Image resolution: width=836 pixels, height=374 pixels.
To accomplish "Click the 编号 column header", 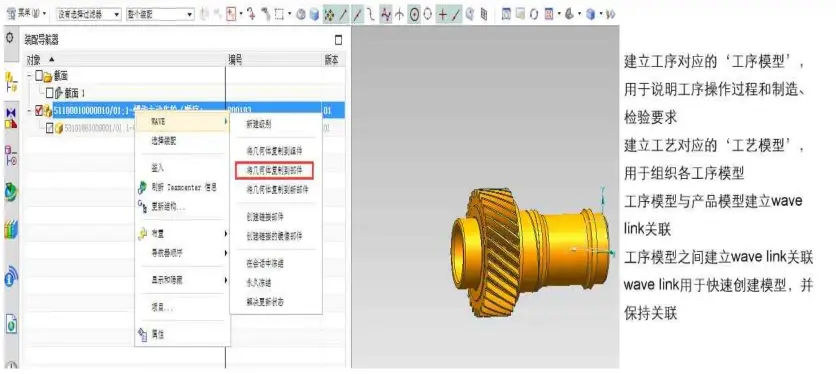I will tap(274, 60).
